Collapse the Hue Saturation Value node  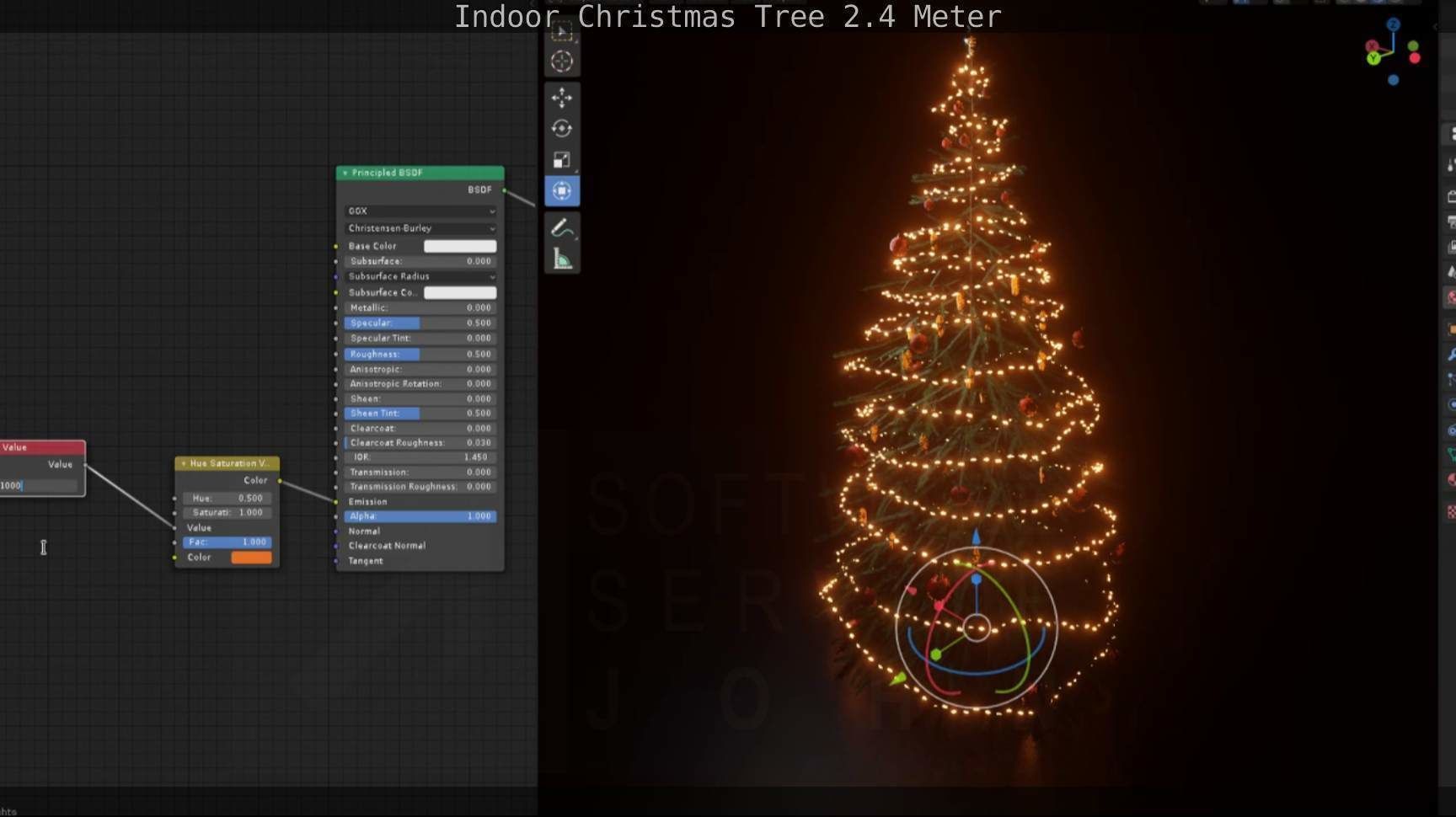(184, 463)
